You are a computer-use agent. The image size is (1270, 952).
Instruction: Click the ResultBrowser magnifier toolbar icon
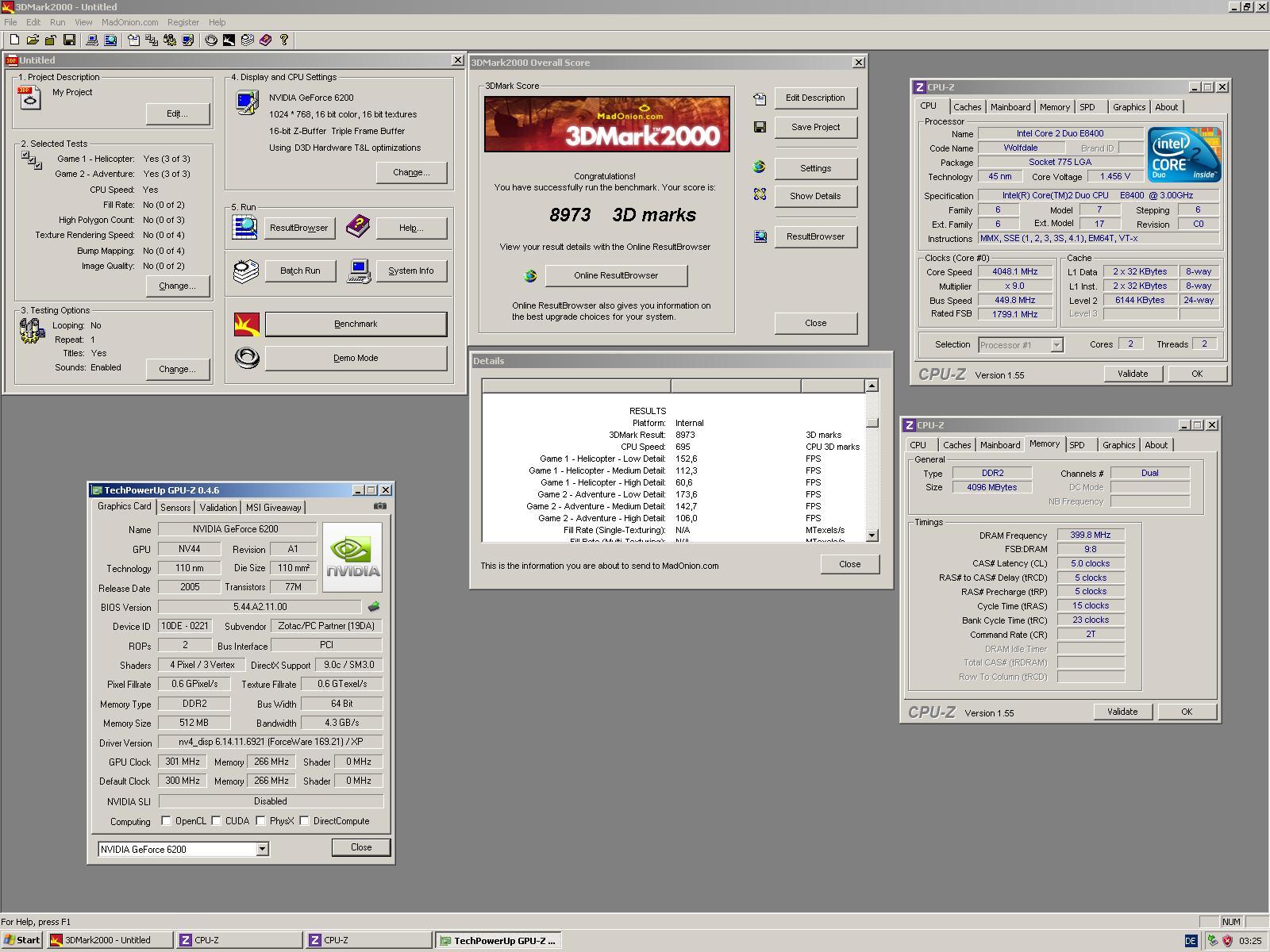tap(110, 40)
